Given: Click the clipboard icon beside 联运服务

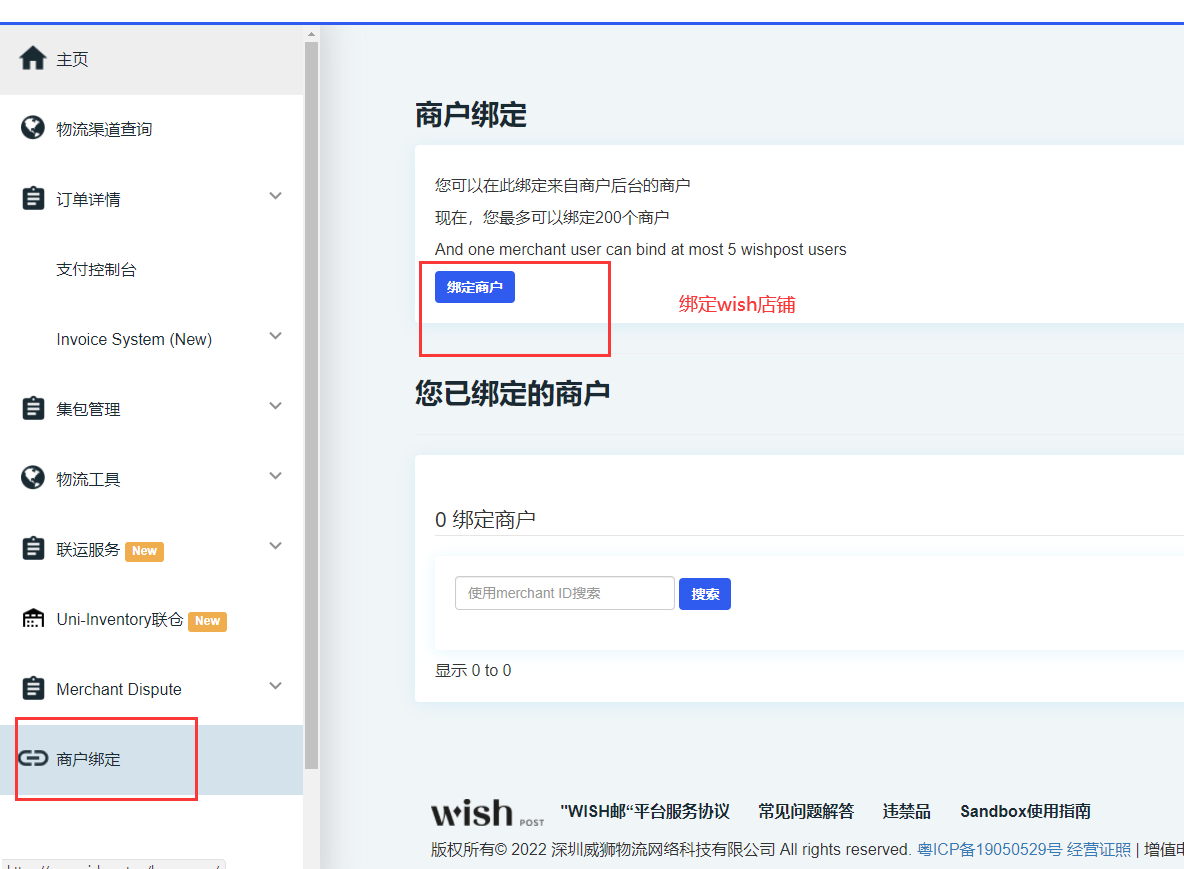Looking at the screenshot, I should (x=33, y=548).
